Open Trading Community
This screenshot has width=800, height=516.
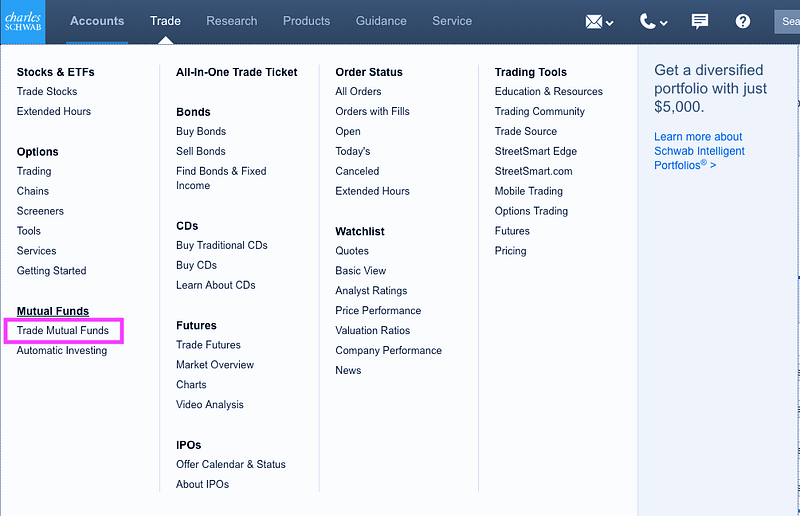coord(540,111)
